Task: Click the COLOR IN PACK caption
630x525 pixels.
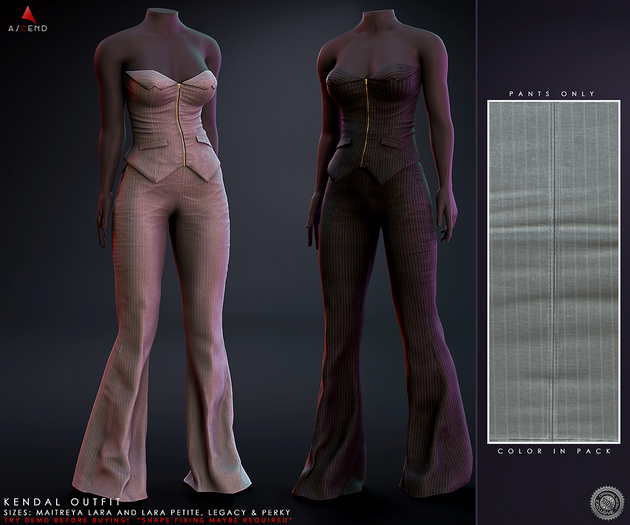Action: [554, 451]
